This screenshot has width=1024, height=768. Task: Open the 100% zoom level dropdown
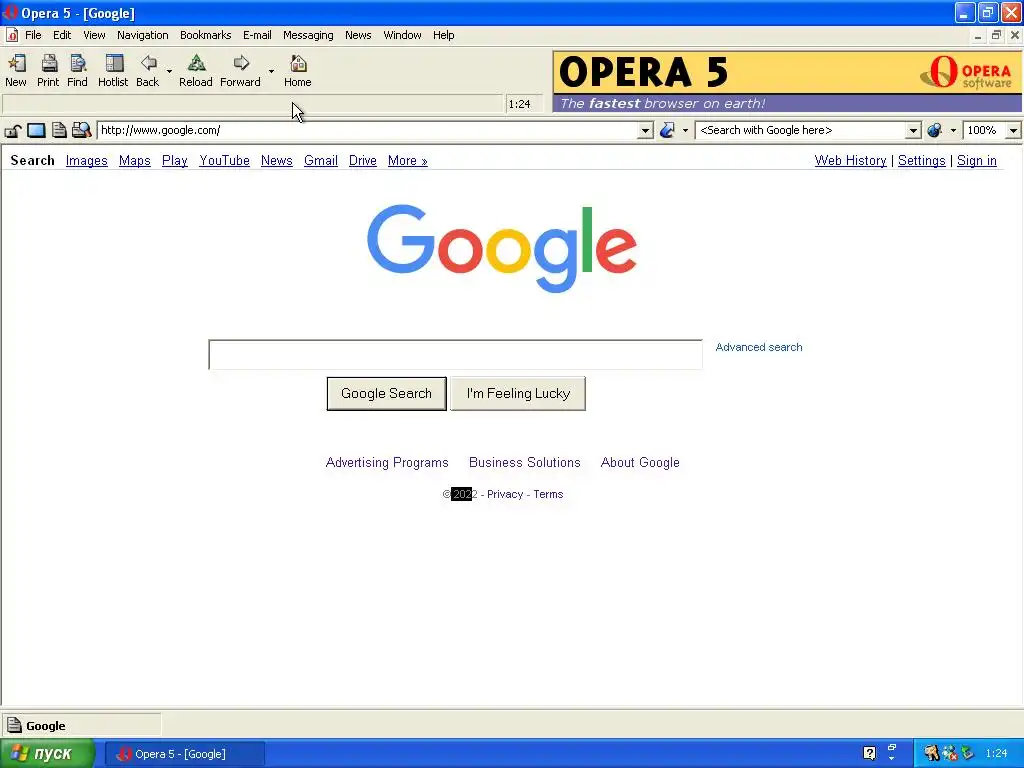pyautogui.click(x=1013, y=131)
